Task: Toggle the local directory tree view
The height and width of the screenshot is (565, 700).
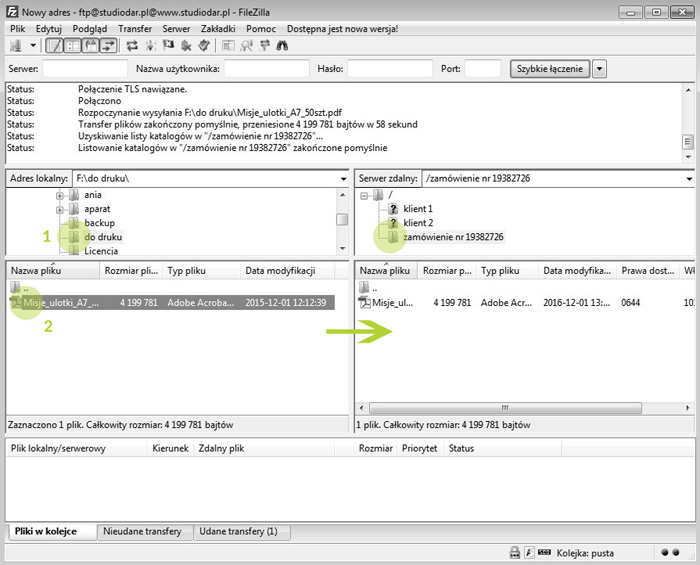Action: [72, 46]
